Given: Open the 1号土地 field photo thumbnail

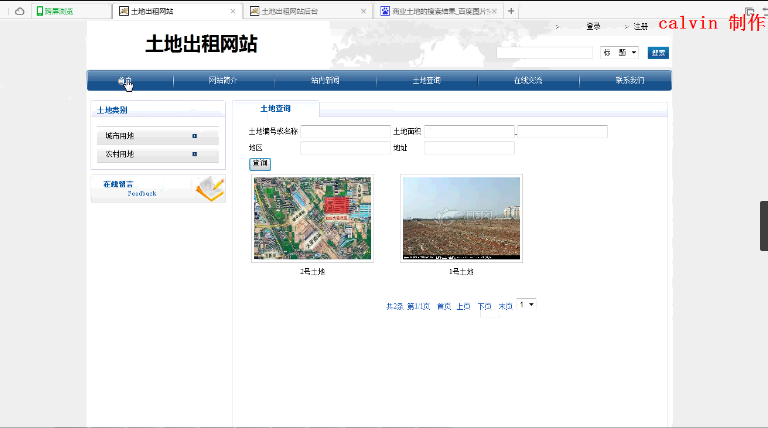Looking at the screenshot, I should tap(461, 218).
